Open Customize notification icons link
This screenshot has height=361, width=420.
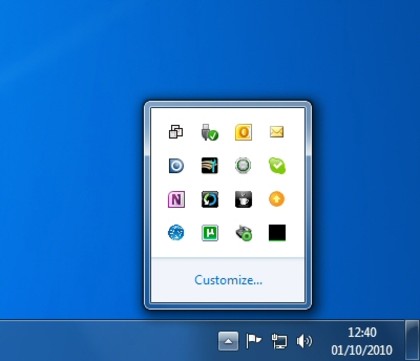click(228, 280)
